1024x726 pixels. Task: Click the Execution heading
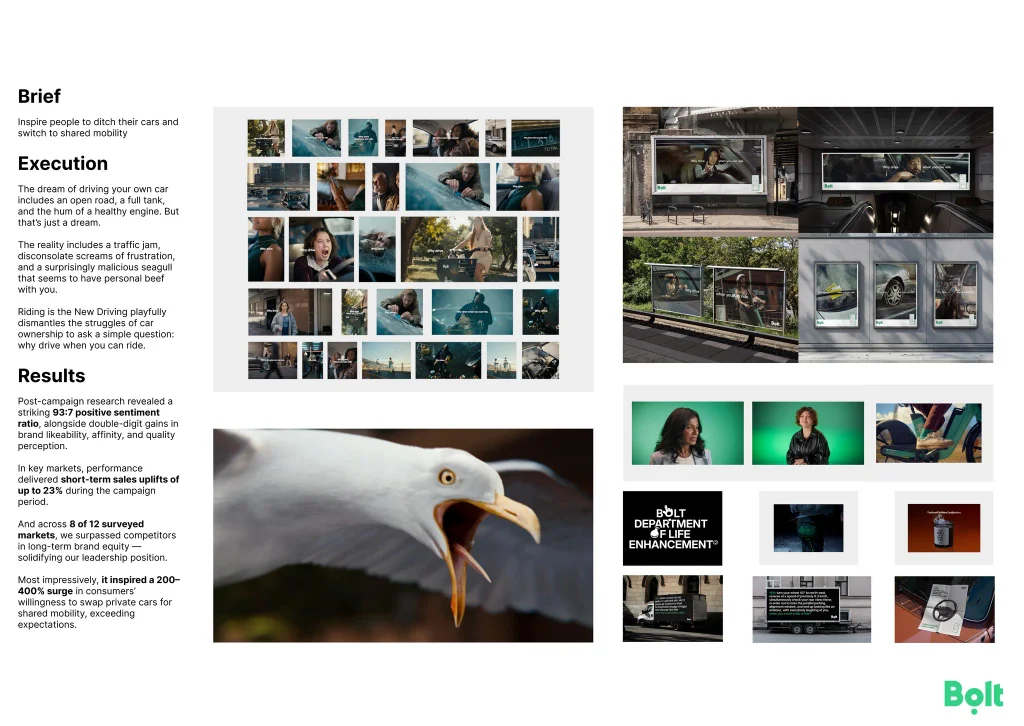coord(62,163)
